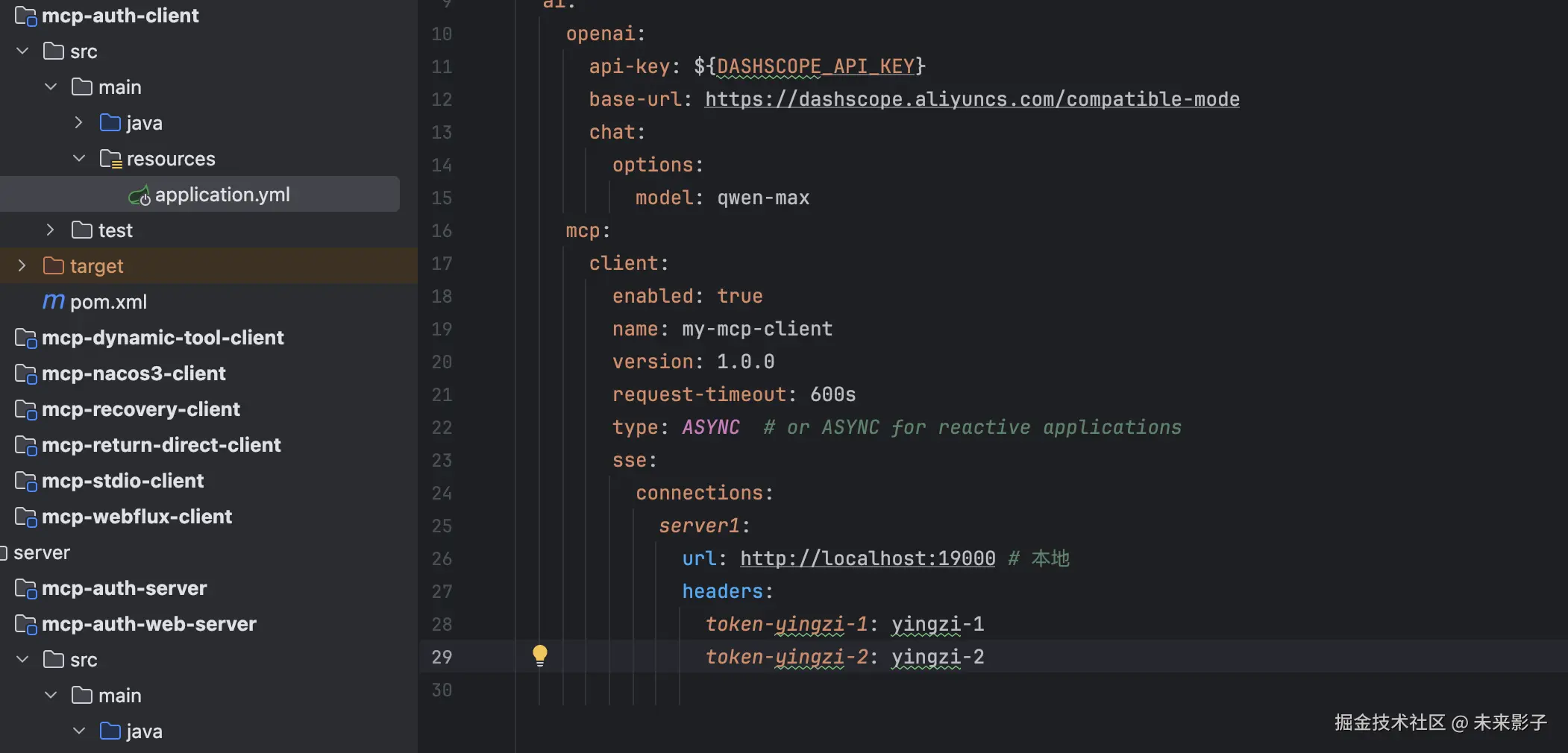Click the src folder icon under mcp-auth-client

pyautogui.click(x=54, y=51)
